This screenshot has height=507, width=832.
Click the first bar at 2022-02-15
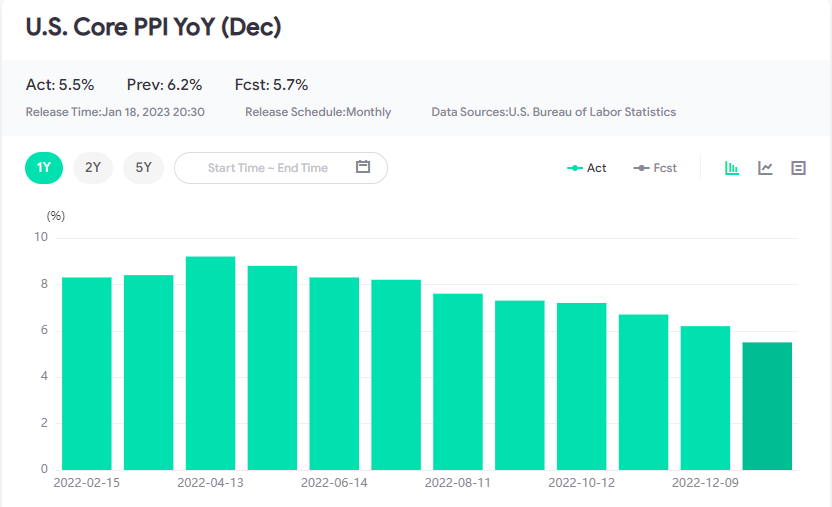click(x=87, y=373)
